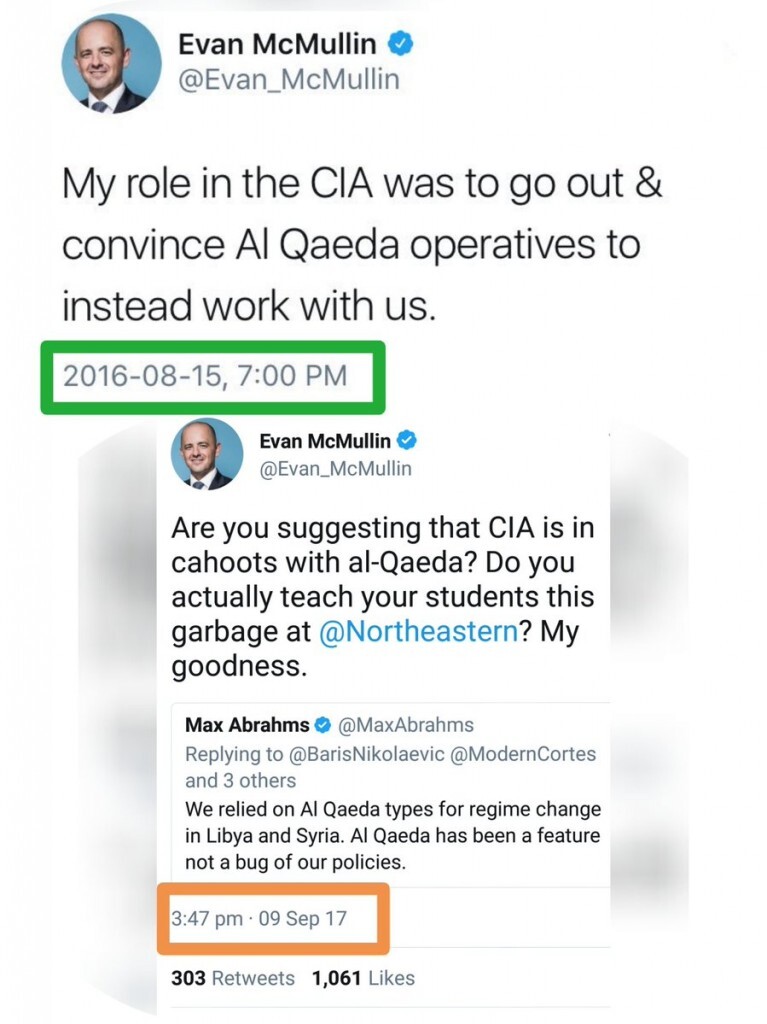The width and height of the screenshot is (767, 1024).
Task: Click the @ModernCortes reply mention
Action: click(526, 754)
